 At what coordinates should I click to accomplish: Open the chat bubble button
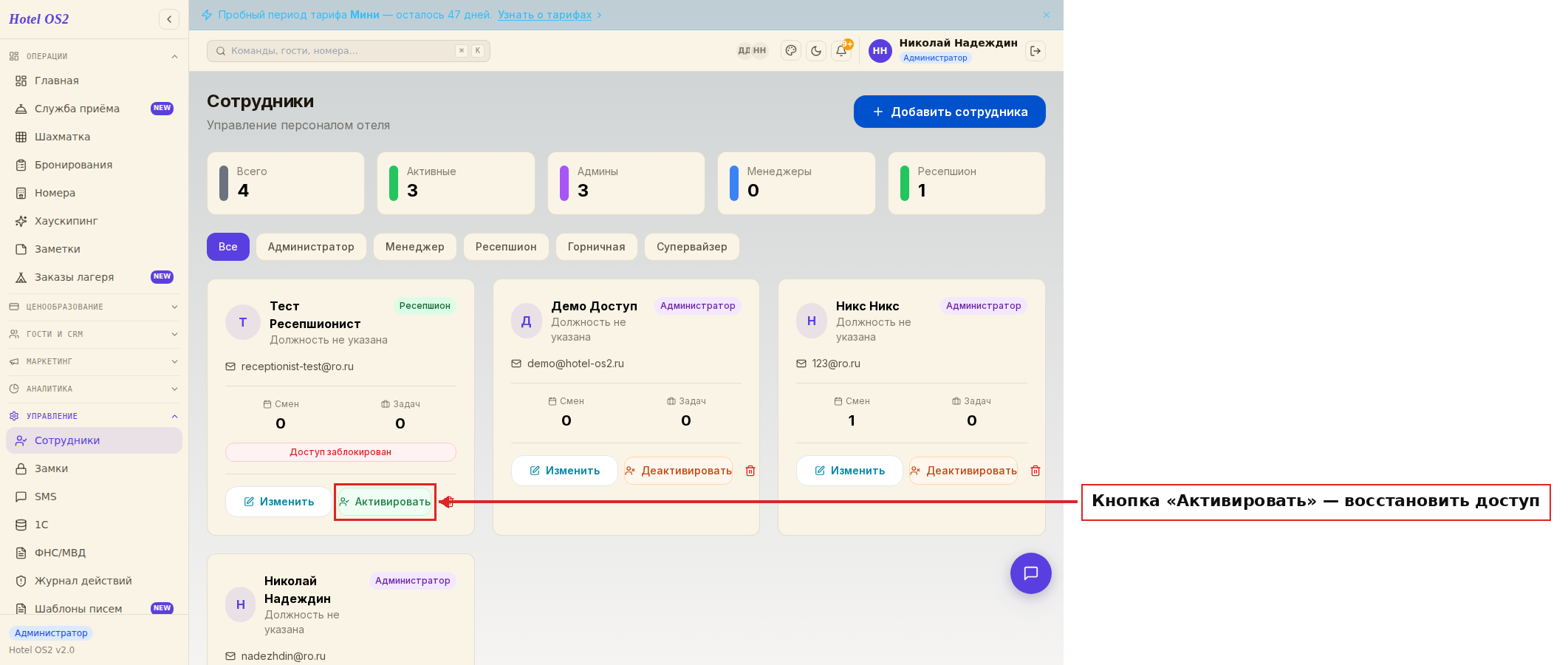[1031, 573]
